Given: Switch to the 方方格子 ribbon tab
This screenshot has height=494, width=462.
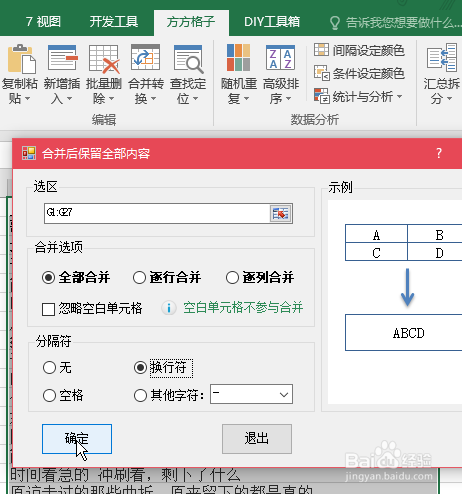Looking at the screenshot, I should [191, 22].
